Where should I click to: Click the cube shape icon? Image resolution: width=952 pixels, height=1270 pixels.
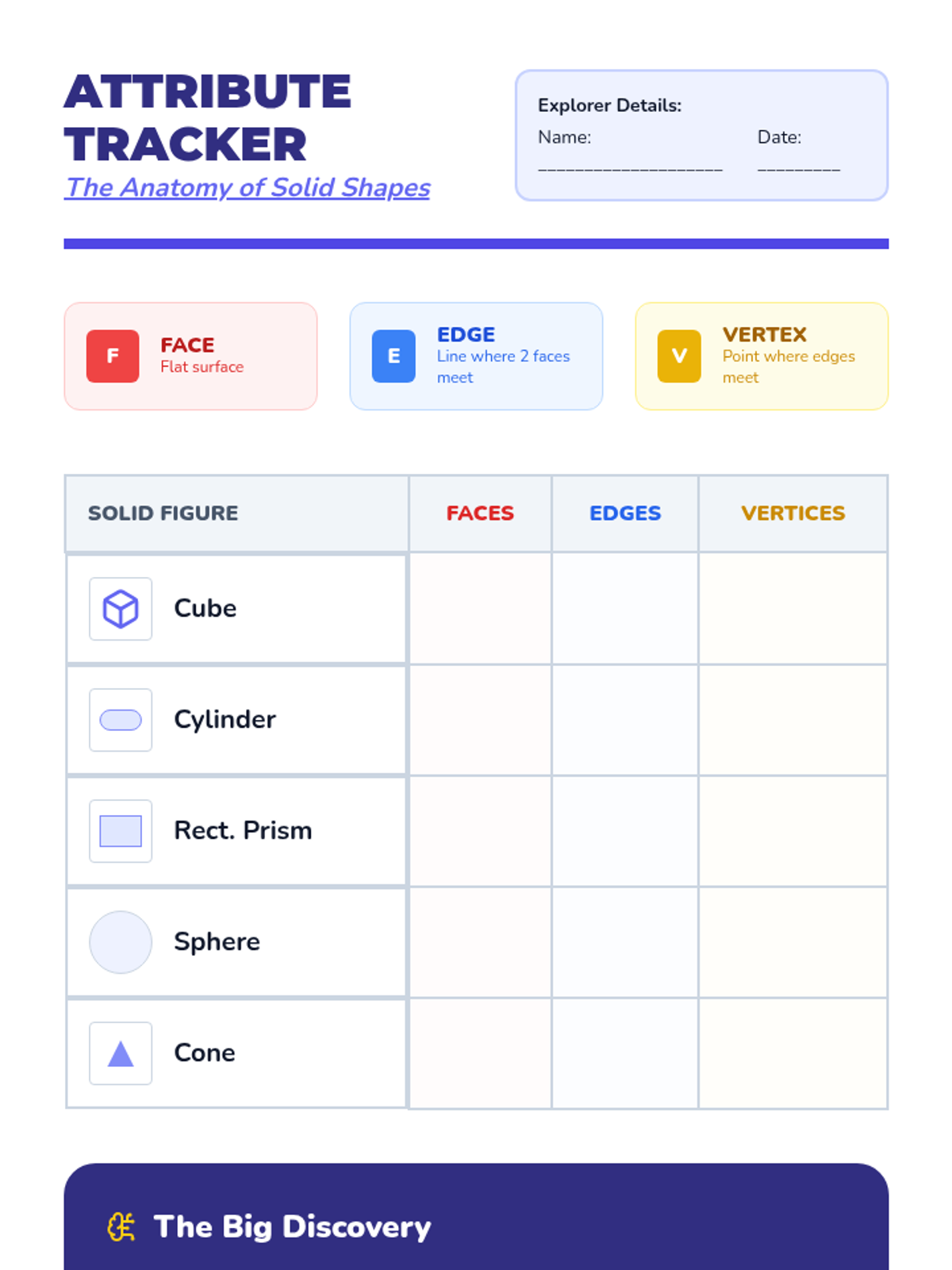121,609
